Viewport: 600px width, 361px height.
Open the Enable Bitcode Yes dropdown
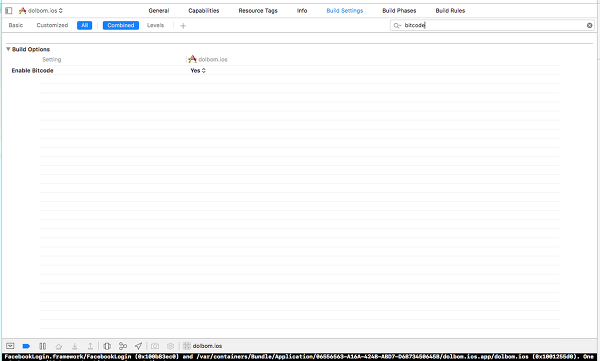(198, 70)
